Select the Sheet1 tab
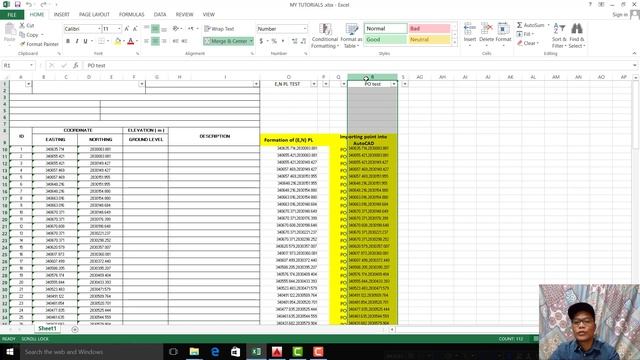Viewport: 640px width, 360px height. coord(47,329)
